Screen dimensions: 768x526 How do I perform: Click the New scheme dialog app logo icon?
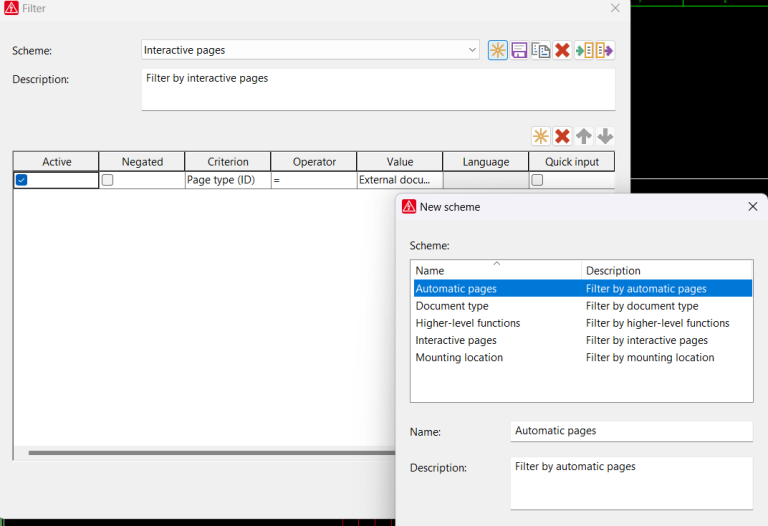click(x=409, y=207)
